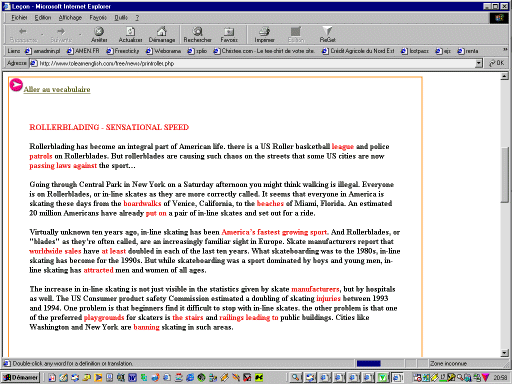Open the Edition menu
The height and width of the screenshot is (384, 512).
[43, 18]
